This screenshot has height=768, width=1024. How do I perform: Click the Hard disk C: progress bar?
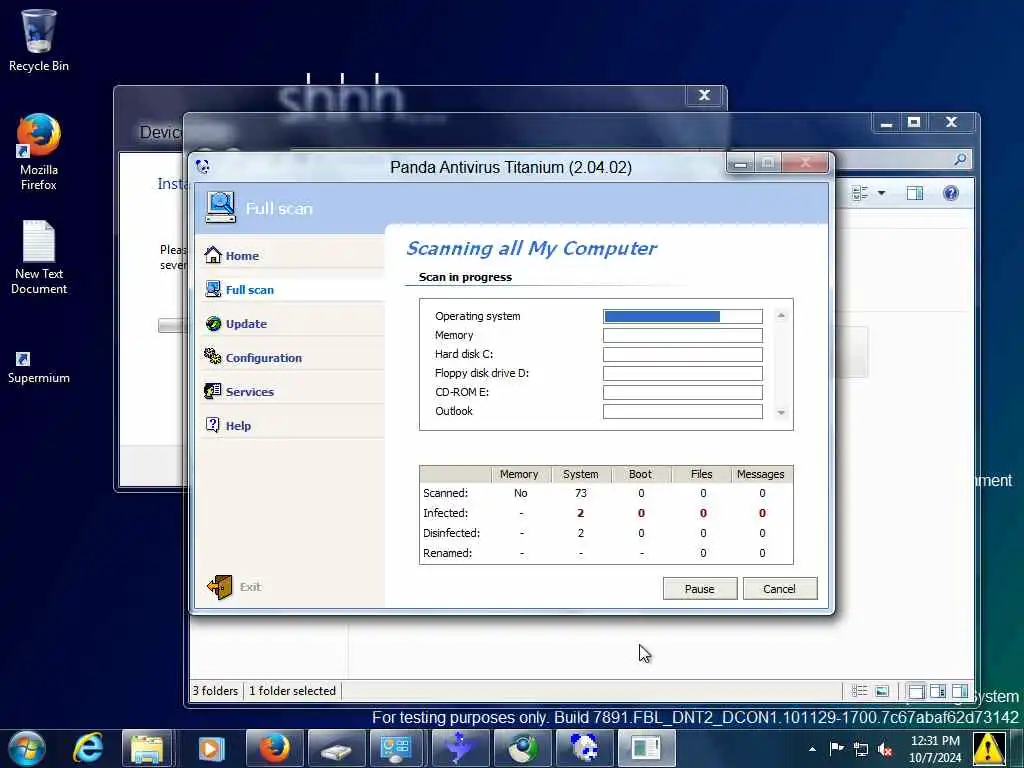(682, 354)
